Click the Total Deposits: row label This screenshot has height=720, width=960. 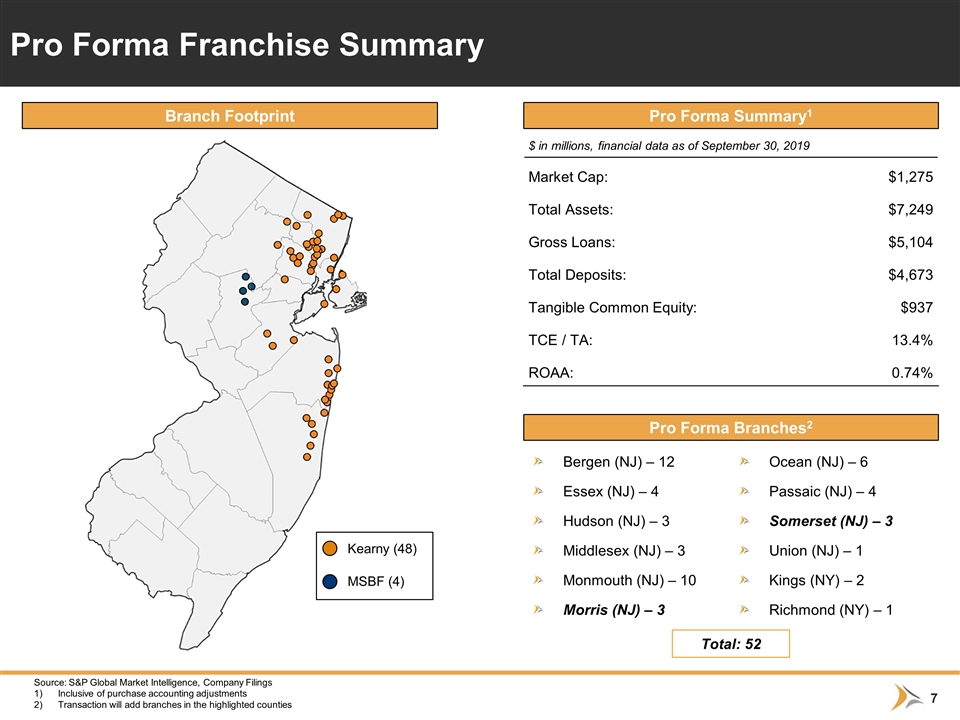[x=577, y=275]
